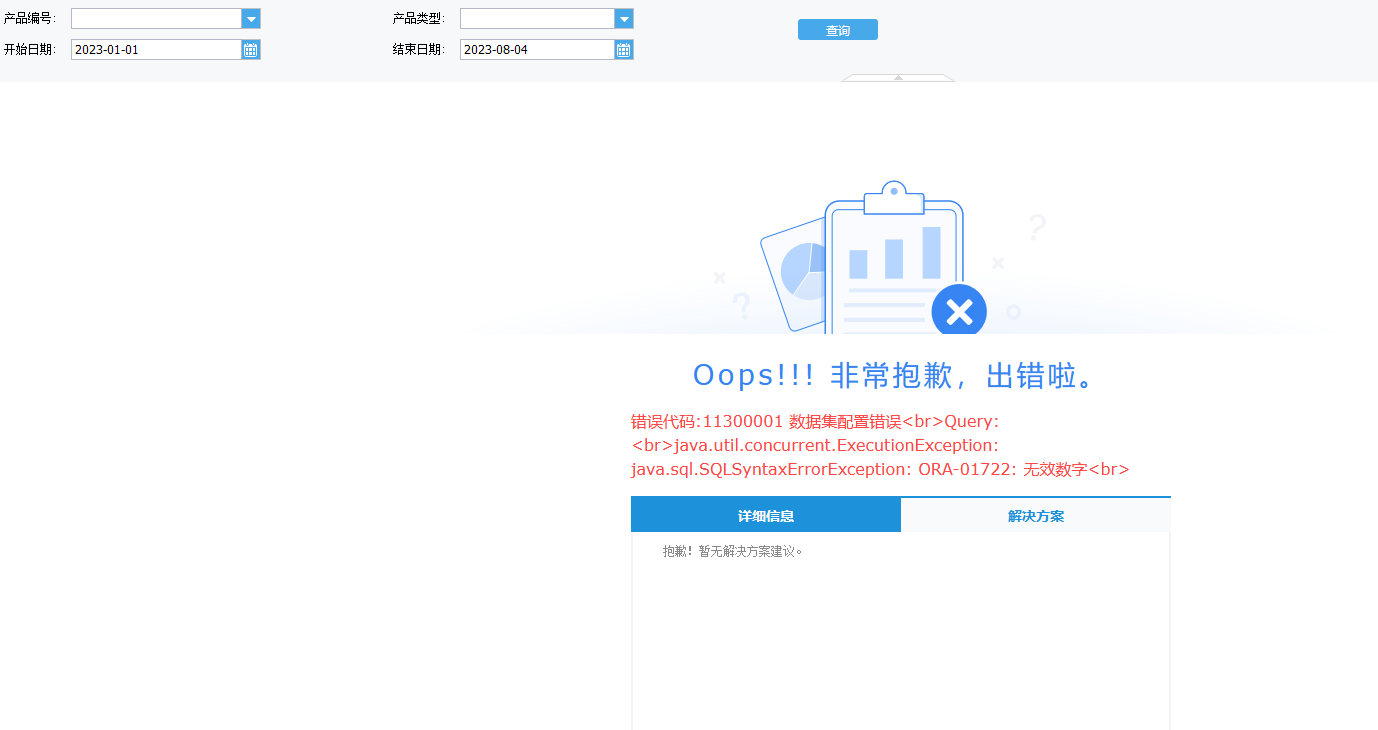
Task: Click the java.util.concurrent.ExecutionException line
Action: click(x=815, y=445)
